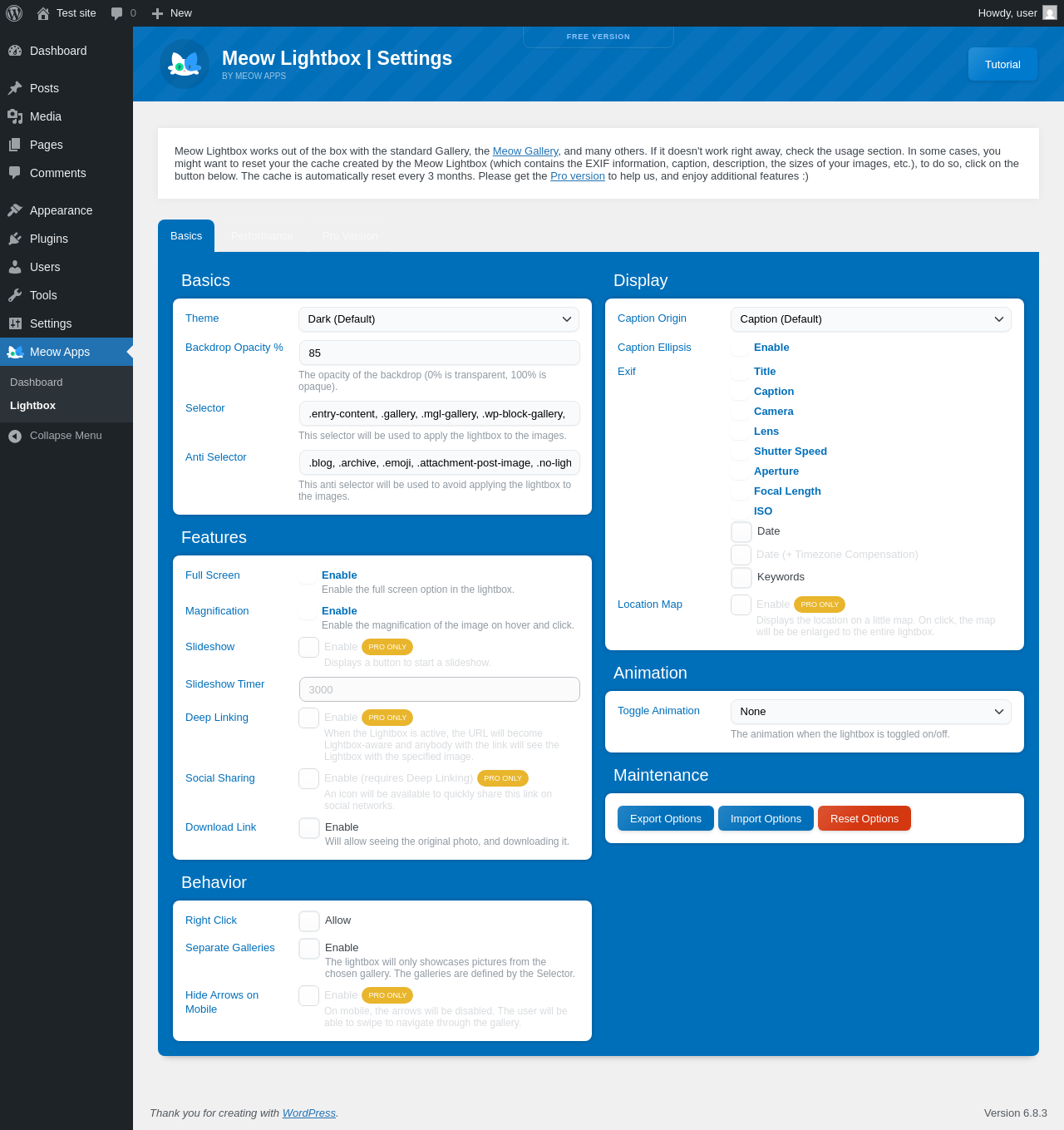The image size is (1064, 1130).
Task: Click the Selector input field
Action: (439, 413)
